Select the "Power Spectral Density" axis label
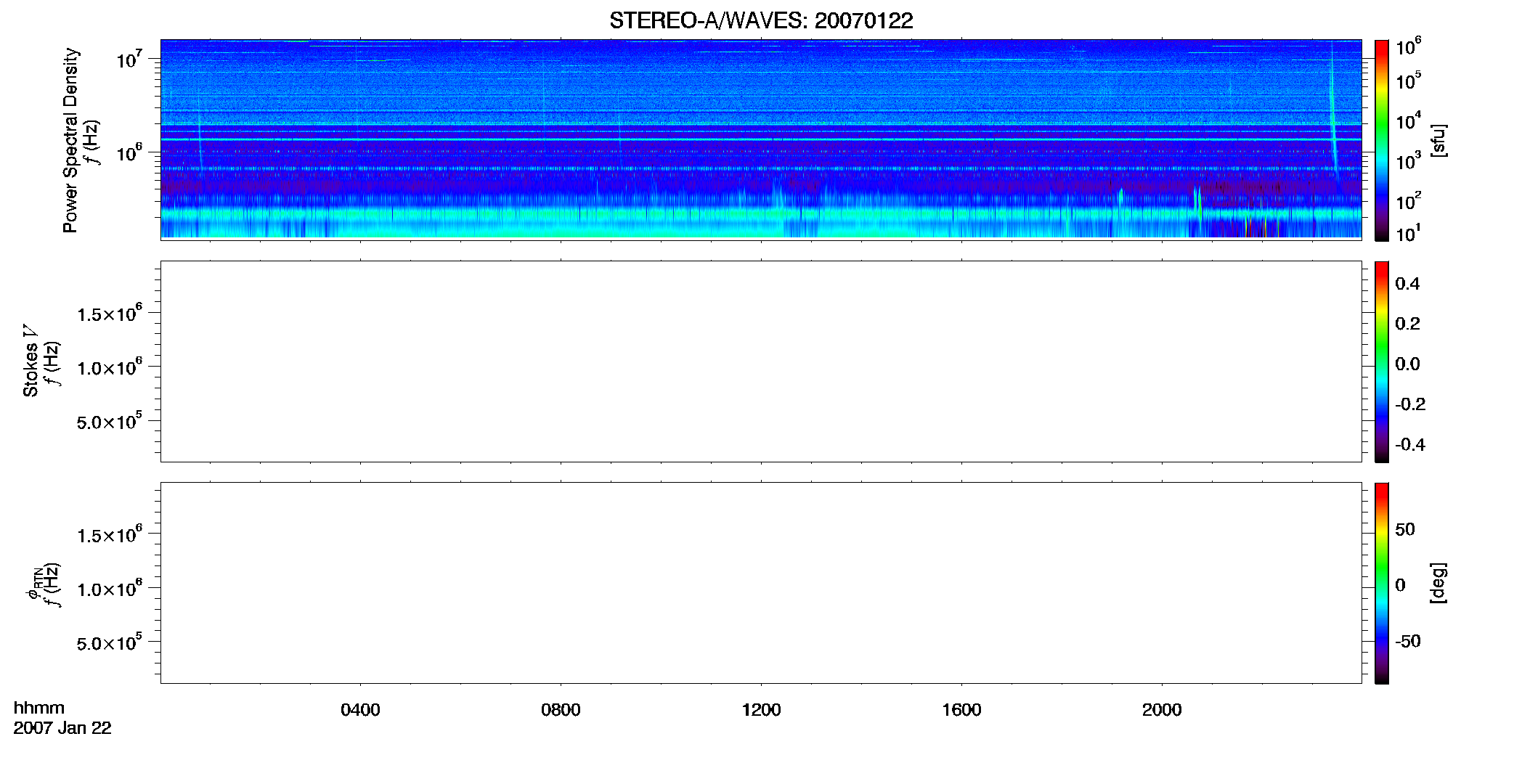Screen dimensions: 1522x784 click(70, 140)
